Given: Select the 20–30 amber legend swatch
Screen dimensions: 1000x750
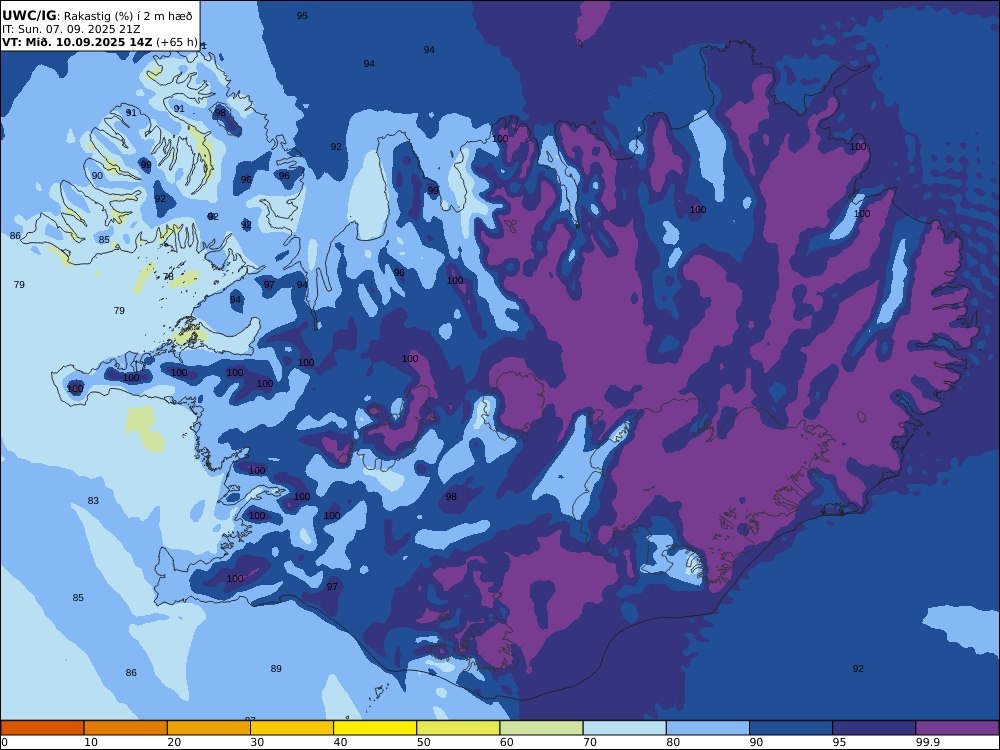Looking at the screenshot, I should pyautogui.click(x=209, y=728).
